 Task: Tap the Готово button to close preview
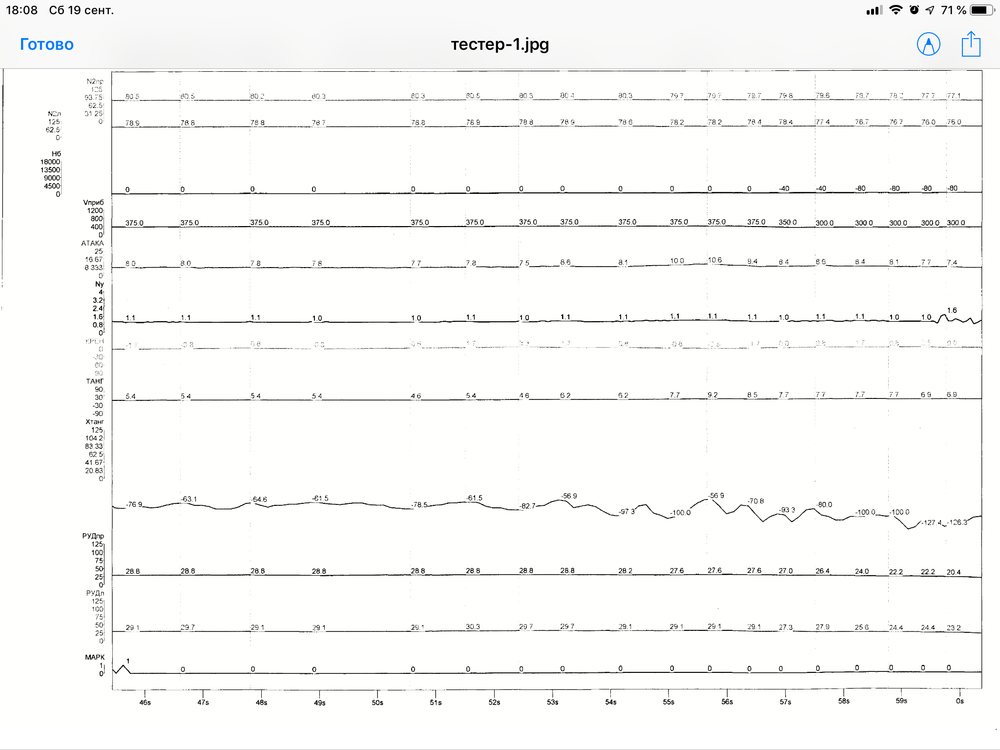47,44
